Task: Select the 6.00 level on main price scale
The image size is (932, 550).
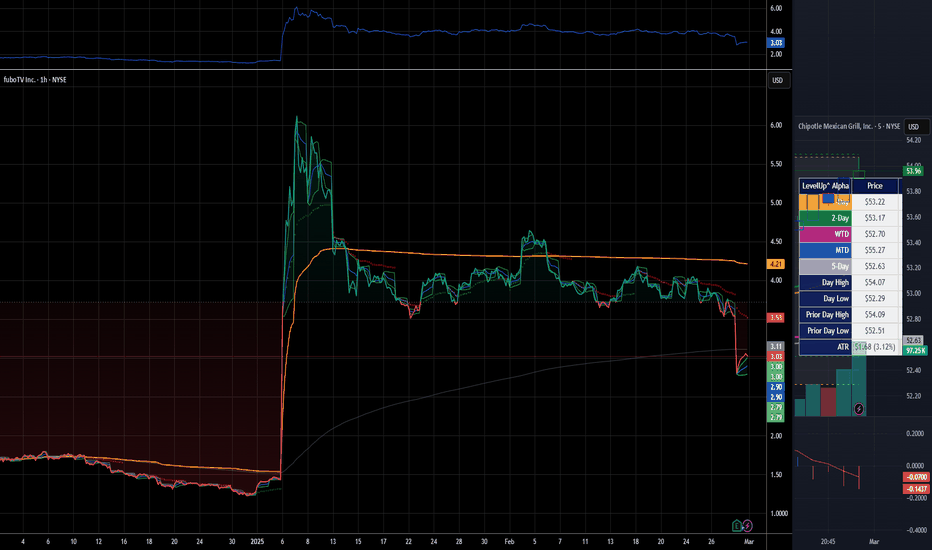Action: pos(776,125)
